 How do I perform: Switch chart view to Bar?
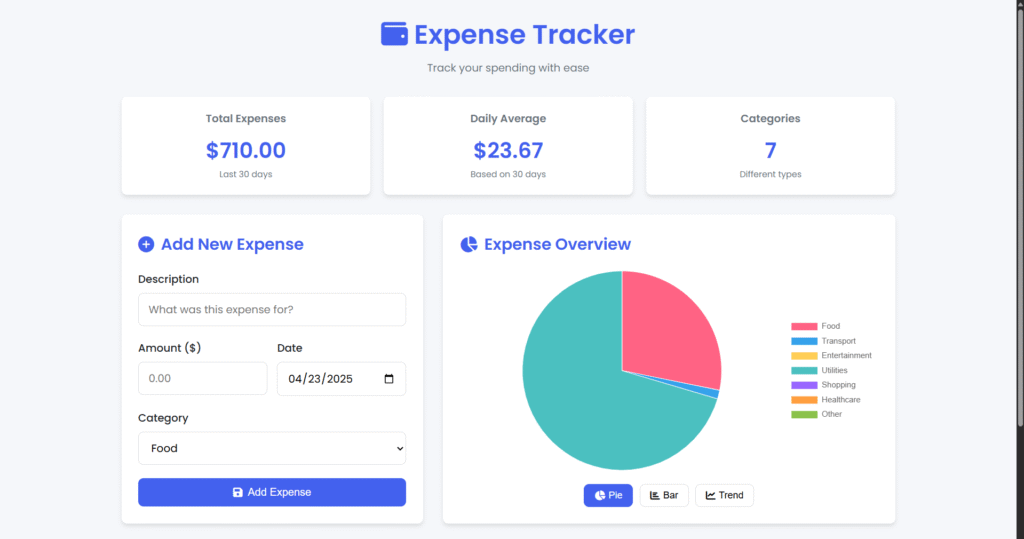[x=664, y=495]
